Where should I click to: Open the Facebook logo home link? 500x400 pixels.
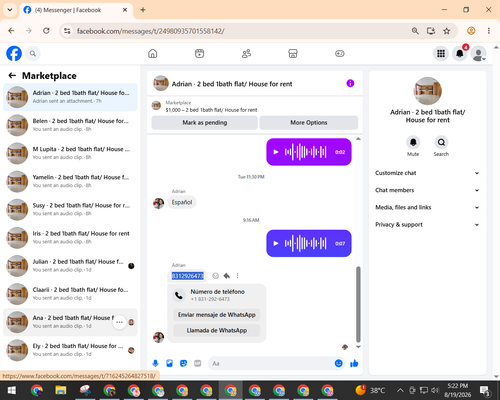pos(14,53)
